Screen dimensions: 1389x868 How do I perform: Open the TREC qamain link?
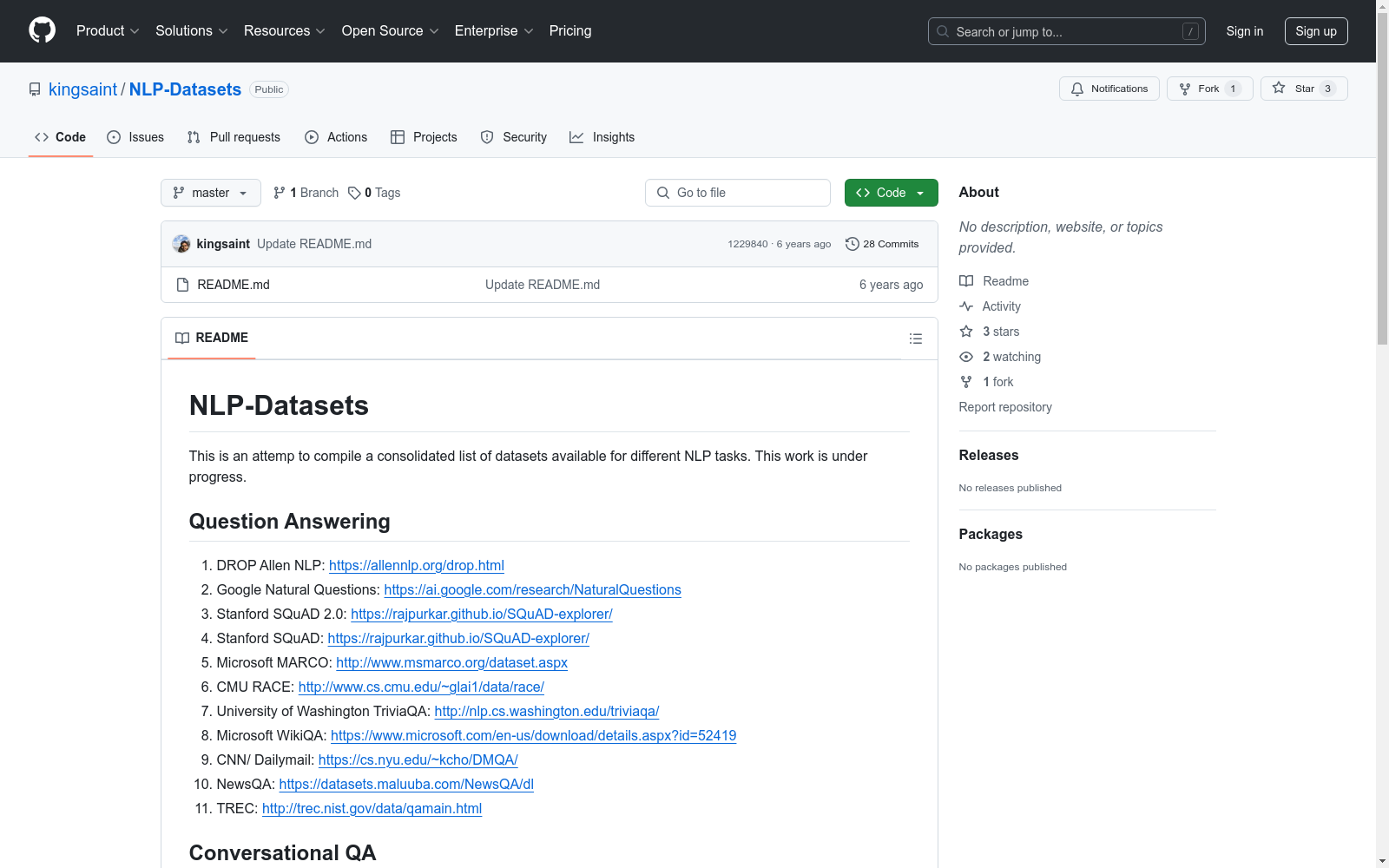coord(372,808)
